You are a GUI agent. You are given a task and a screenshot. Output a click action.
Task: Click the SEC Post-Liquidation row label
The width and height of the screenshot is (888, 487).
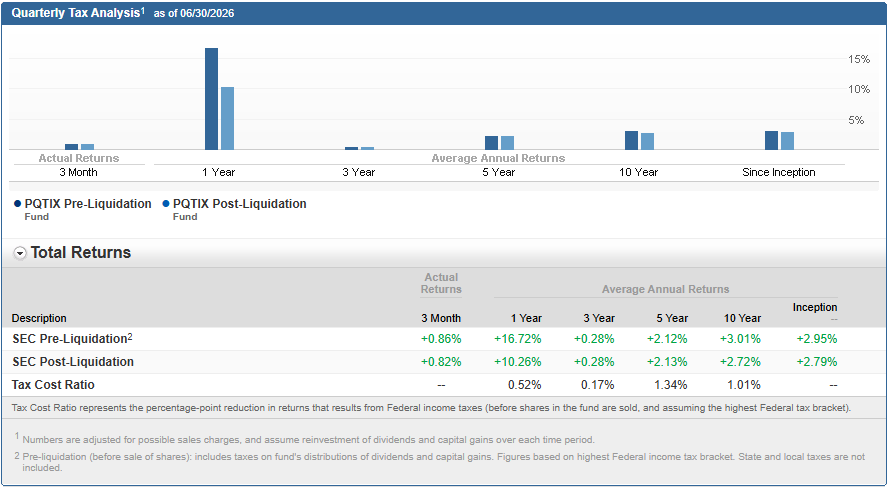point(73,362)
